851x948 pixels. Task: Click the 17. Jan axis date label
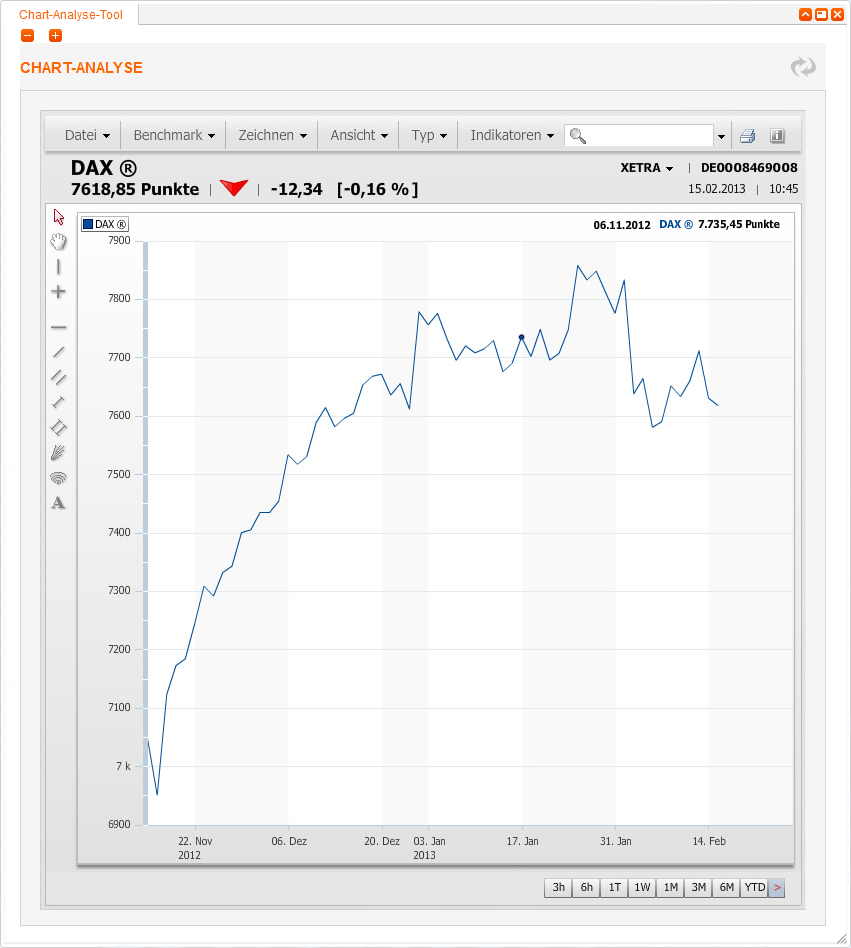[522, 842]
